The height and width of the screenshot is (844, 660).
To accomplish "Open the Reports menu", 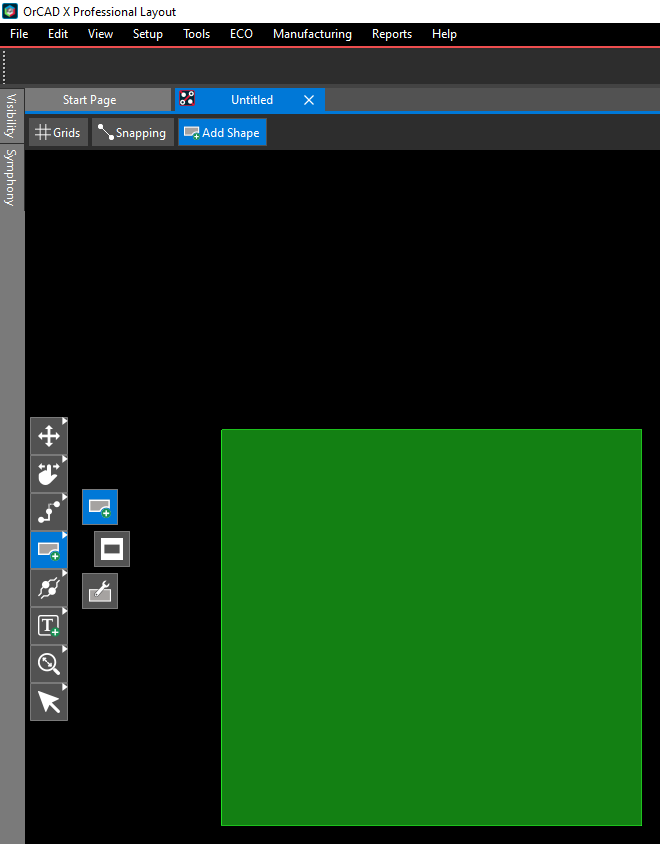I will (392, 34).
